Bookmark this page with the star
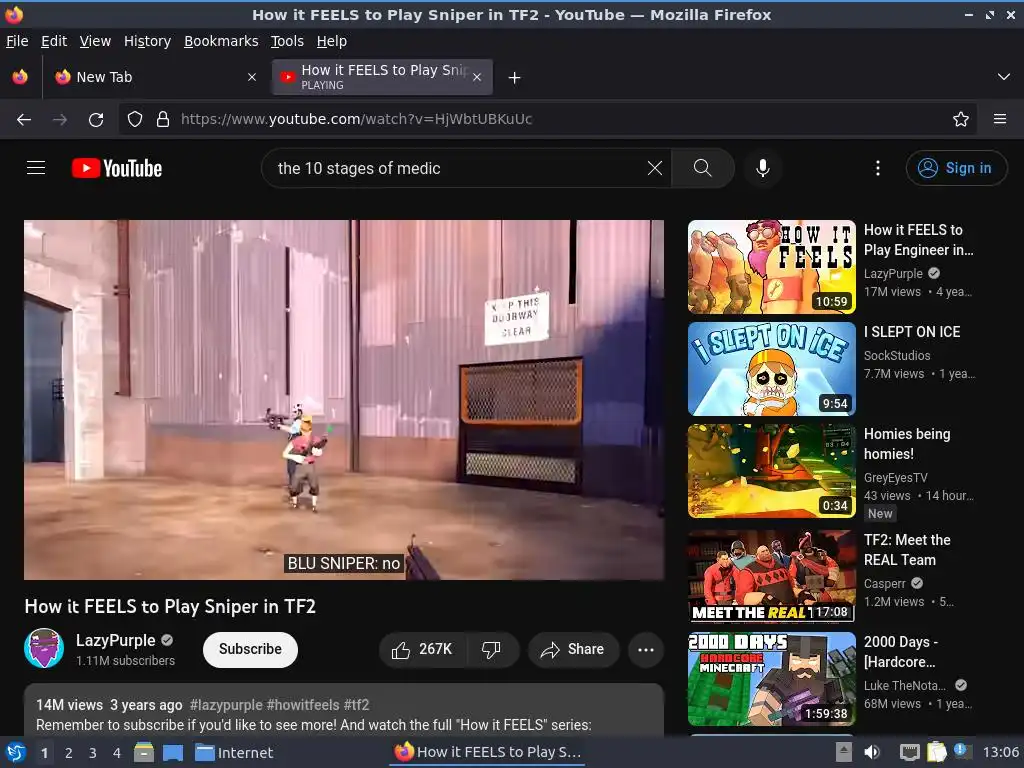1024x768 pixels. click(961, 120)
